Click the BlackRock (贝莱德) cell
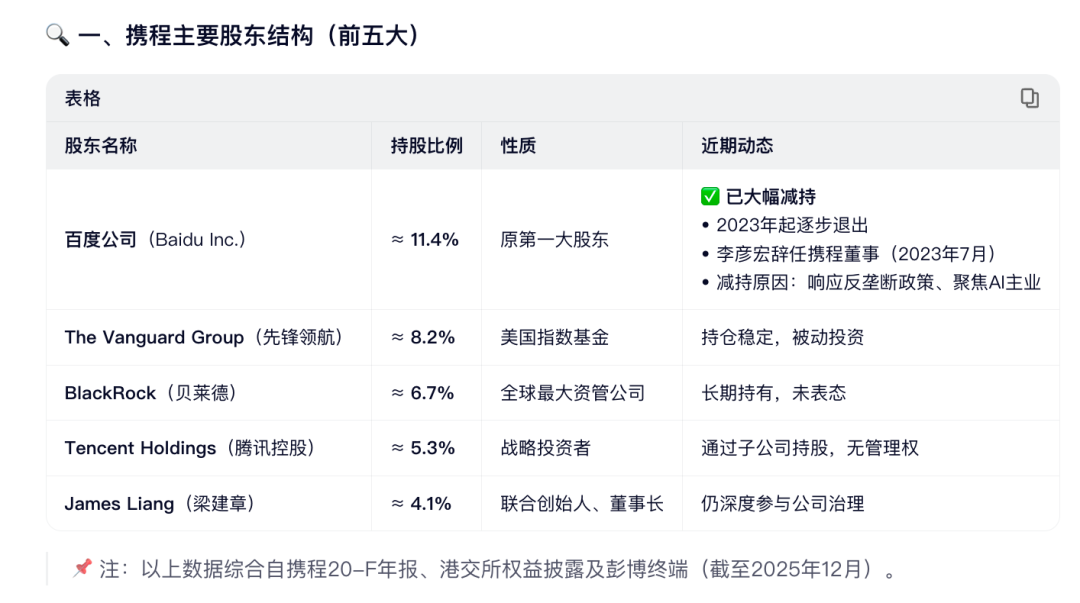The height and width of the screenshot is (603, 1080). [151, 393]
